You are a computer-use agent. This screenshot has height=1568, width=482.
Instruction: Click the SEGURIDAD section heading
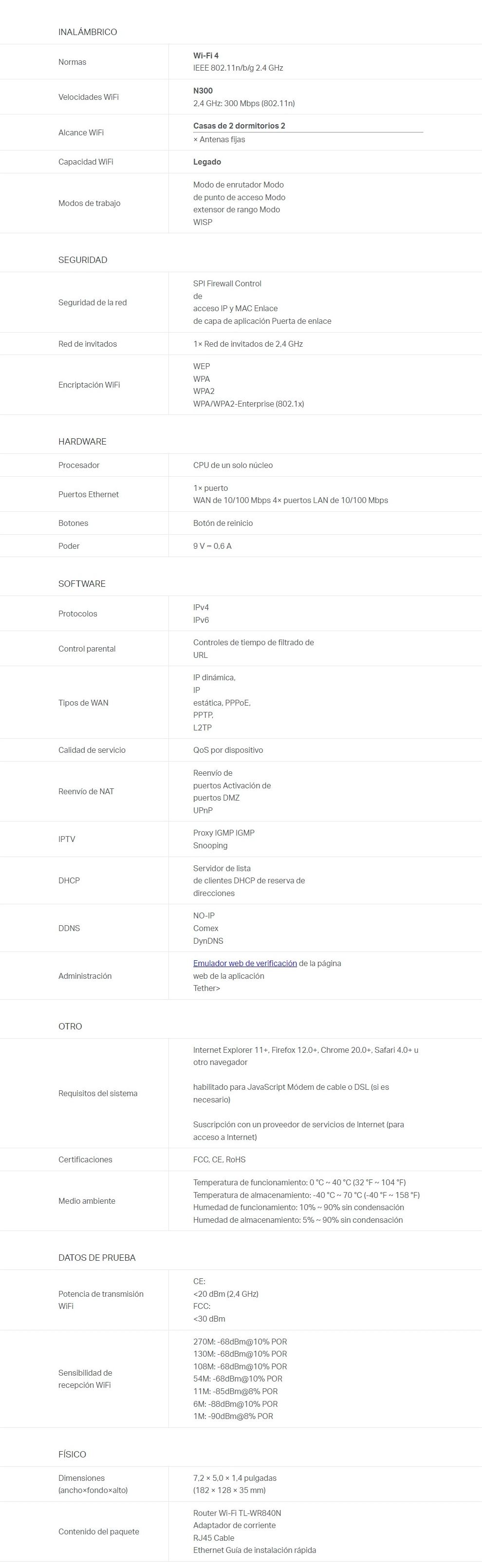coord(83,260)
